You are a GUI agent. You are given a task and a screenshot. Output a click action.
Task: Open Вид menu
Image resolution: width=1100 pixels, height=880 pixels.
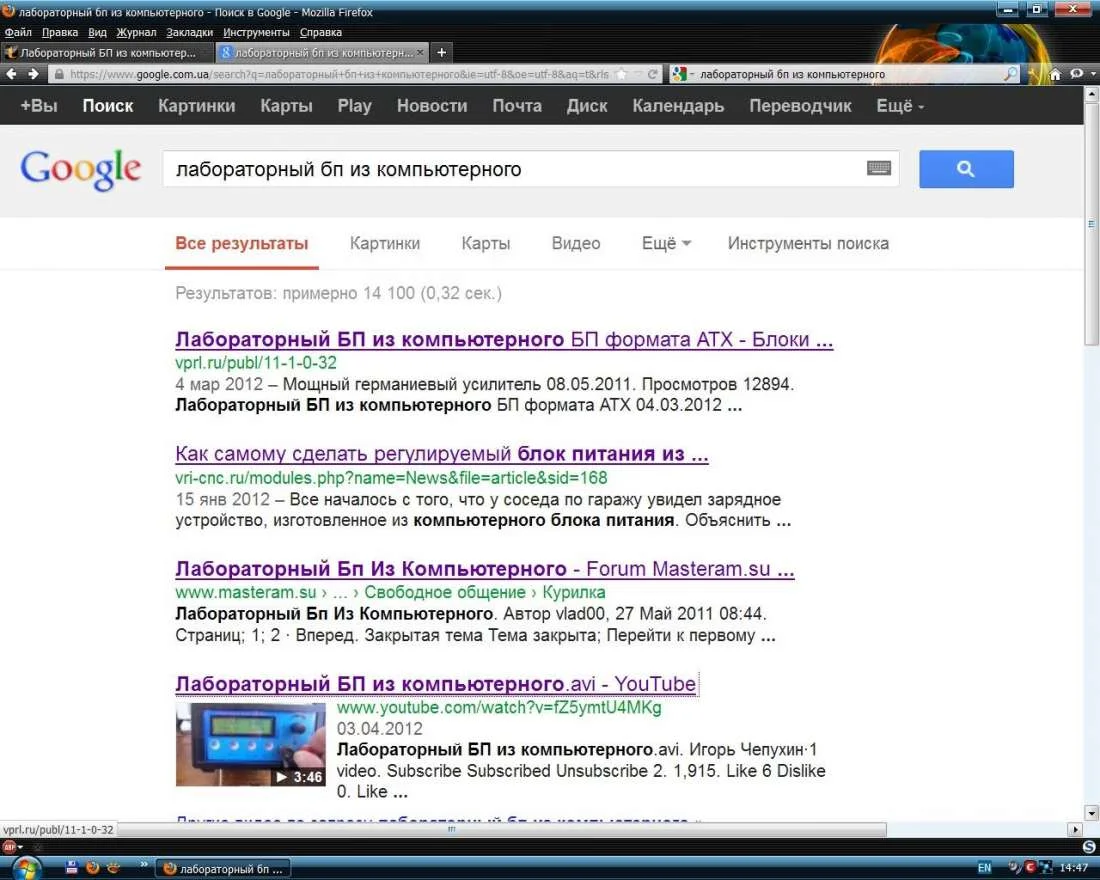(x=98, y=32)
